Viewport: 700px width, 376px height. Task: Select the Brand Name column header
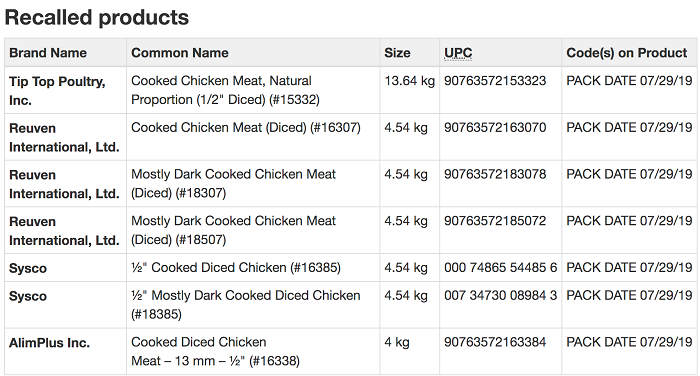pyautogui.click(x=48, y=53)
